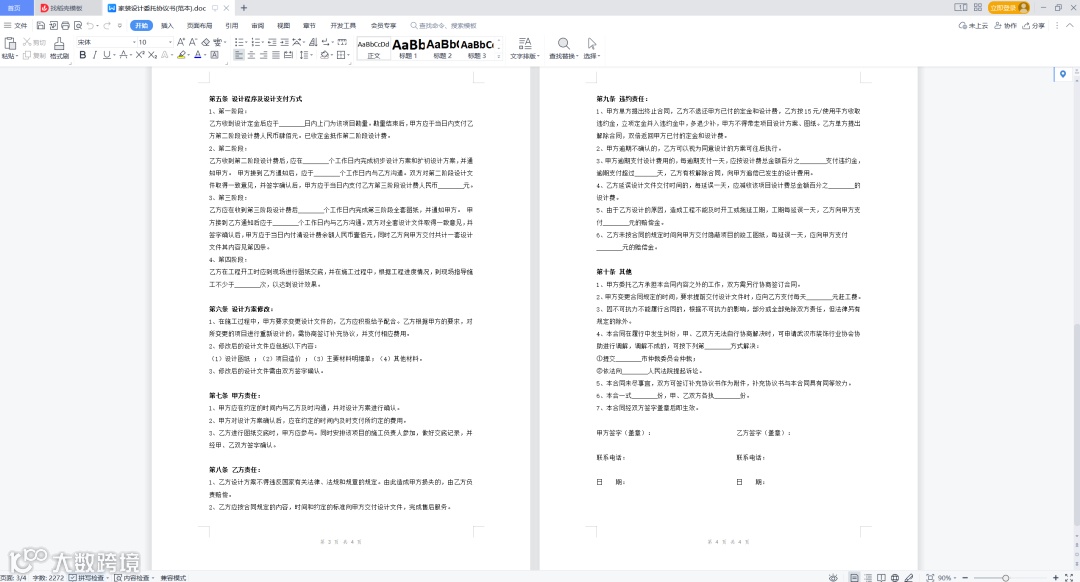Click the window layout icon in title bar
Screen dimensions: 1080x582
coord(960,8)
